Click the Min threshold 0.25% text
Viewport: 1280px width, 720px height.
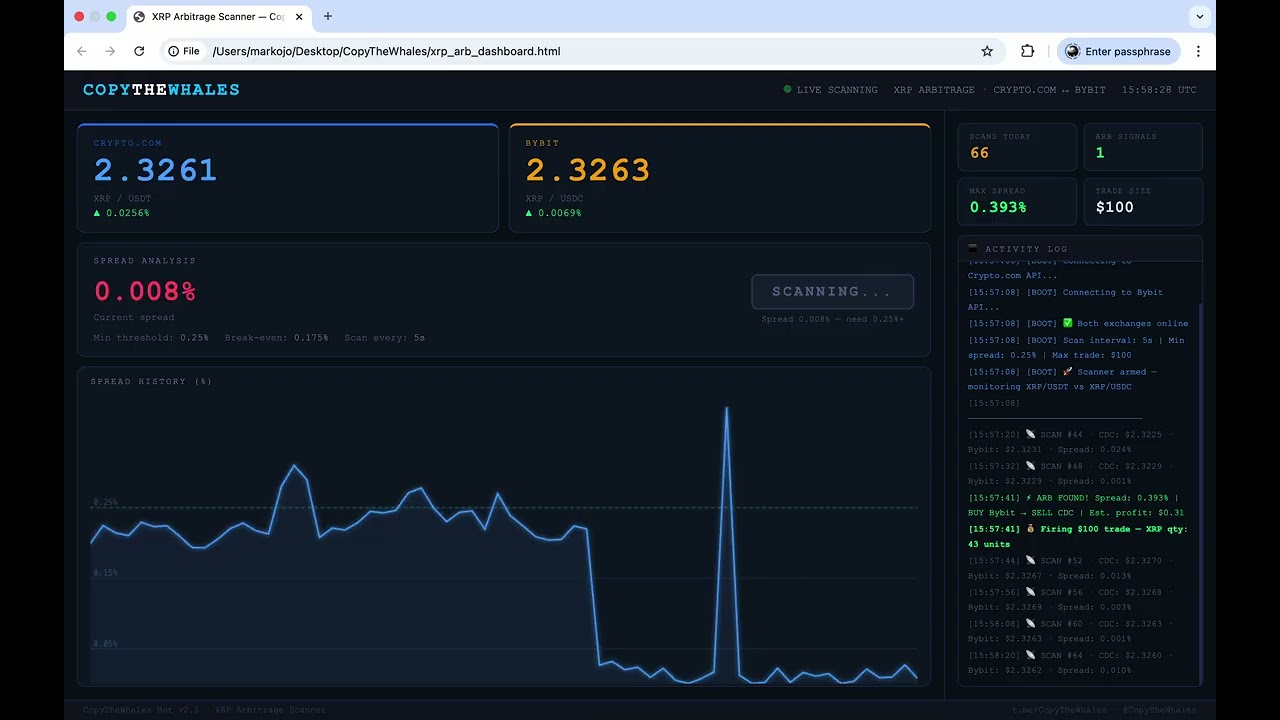[151, 338]
